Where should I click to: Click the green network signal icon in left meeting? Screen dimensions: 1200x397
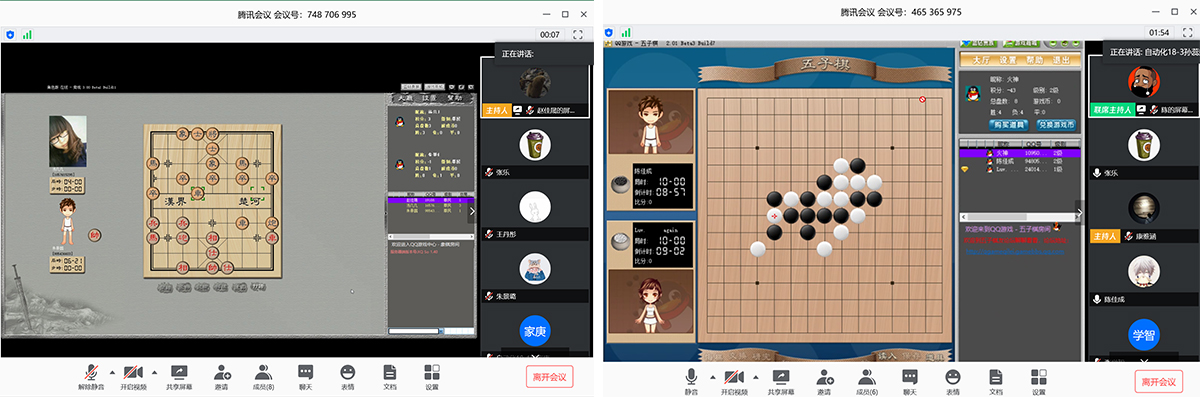(27, 34)
